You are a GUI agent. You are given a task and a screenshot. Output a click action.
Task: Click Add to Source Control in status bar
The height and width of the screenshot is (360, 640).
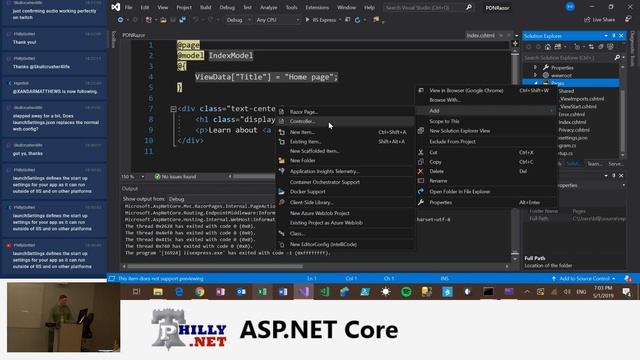tap(584, 279)
